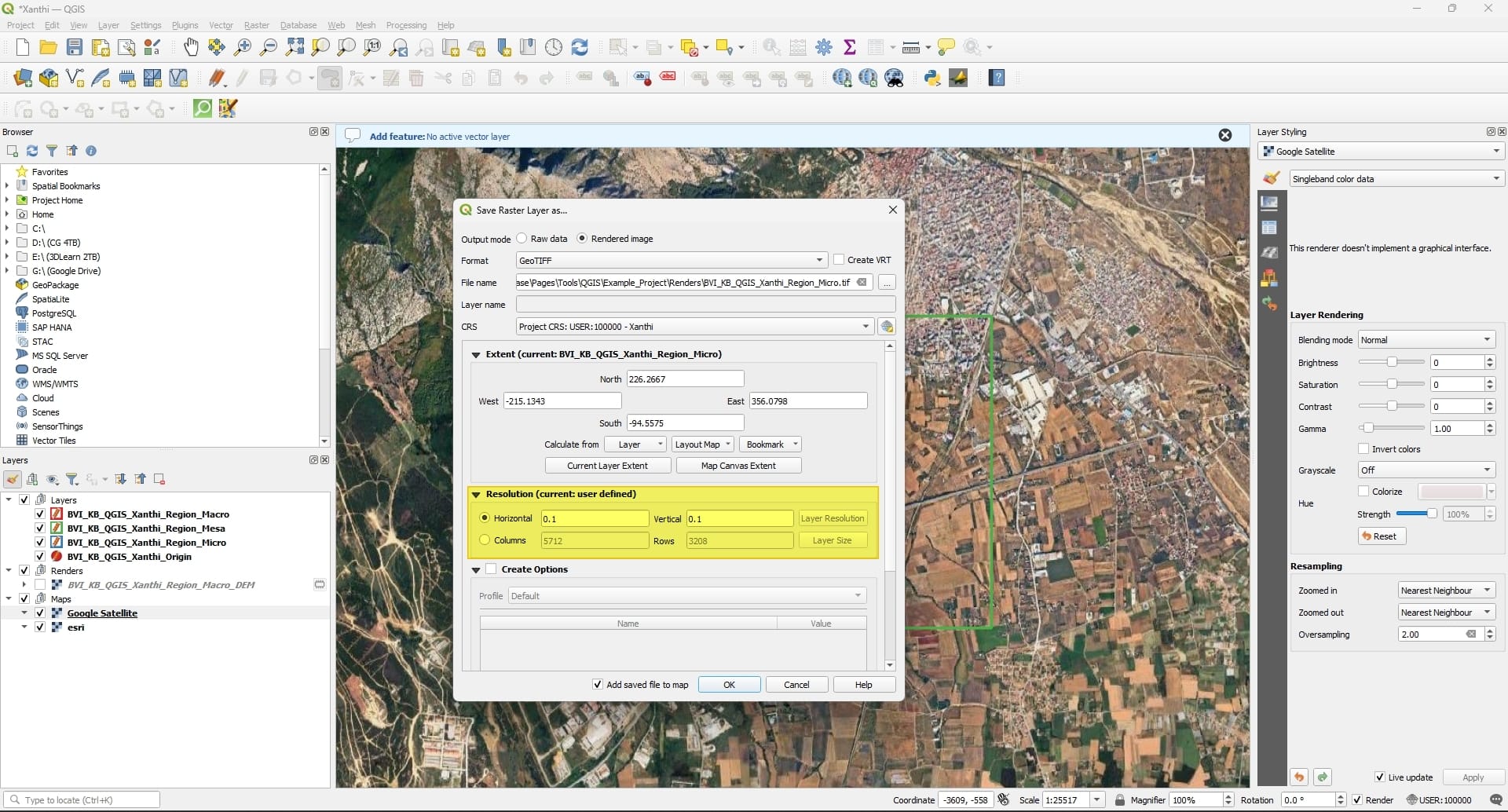Image resolution: width=1508 pixels, height=812 pixels.
Task: Open the Vector menu
Action: pos(221,25)
